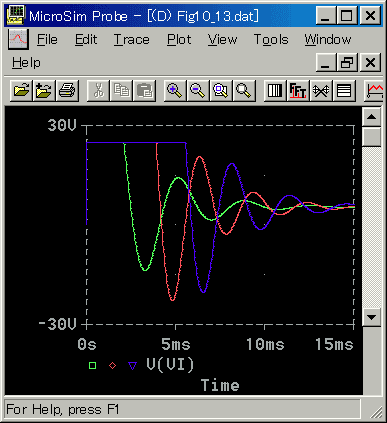Image resolution: width=387 pixels, height=423 pixels.
Task: Open the Window menu
Action: pos(328,40)
